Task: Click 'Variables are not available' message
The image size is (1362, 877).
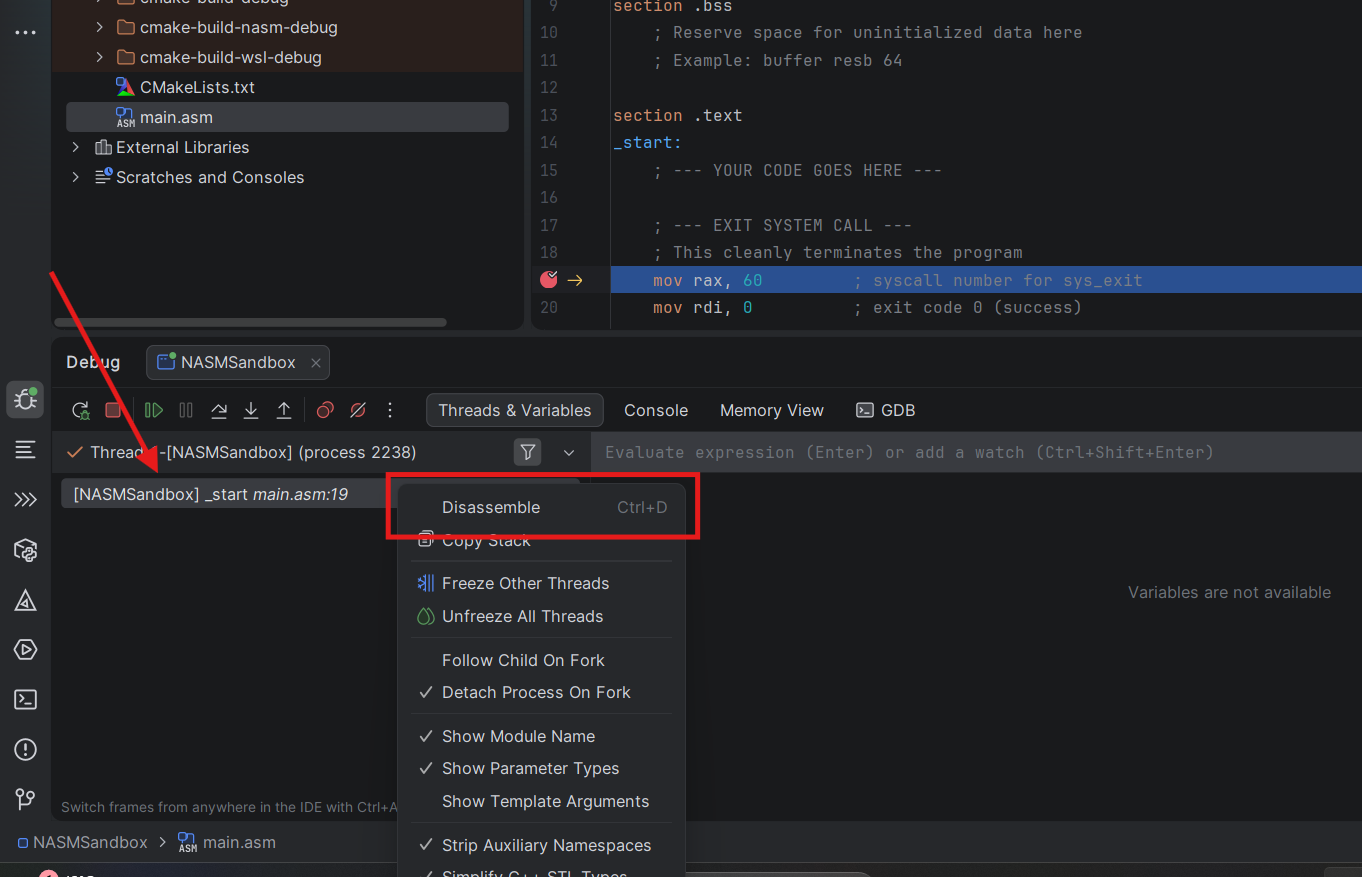Action: 1229,592
